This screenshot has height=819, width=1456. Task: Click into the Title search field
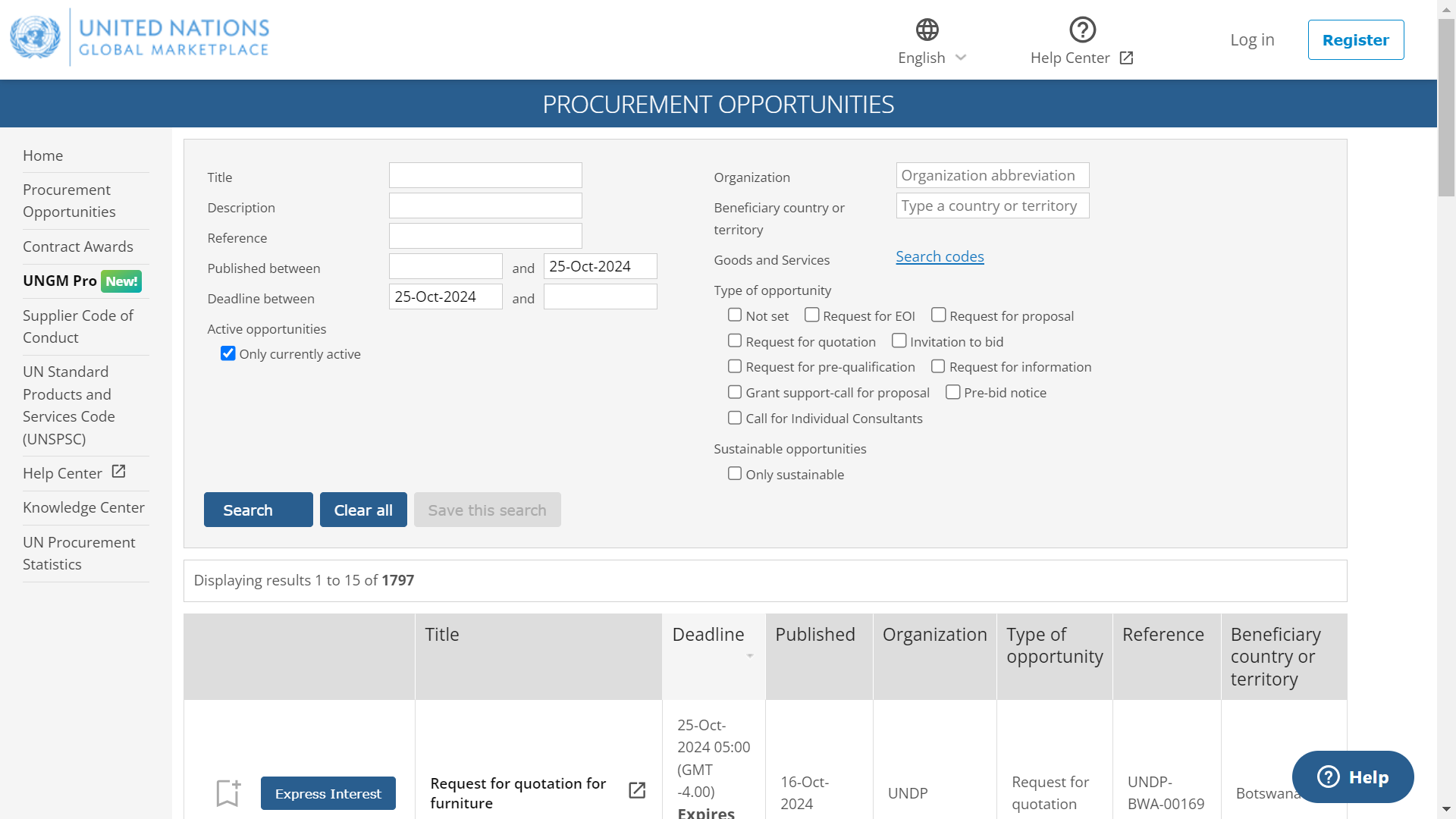pyautogui.click(x=485, y=175)
